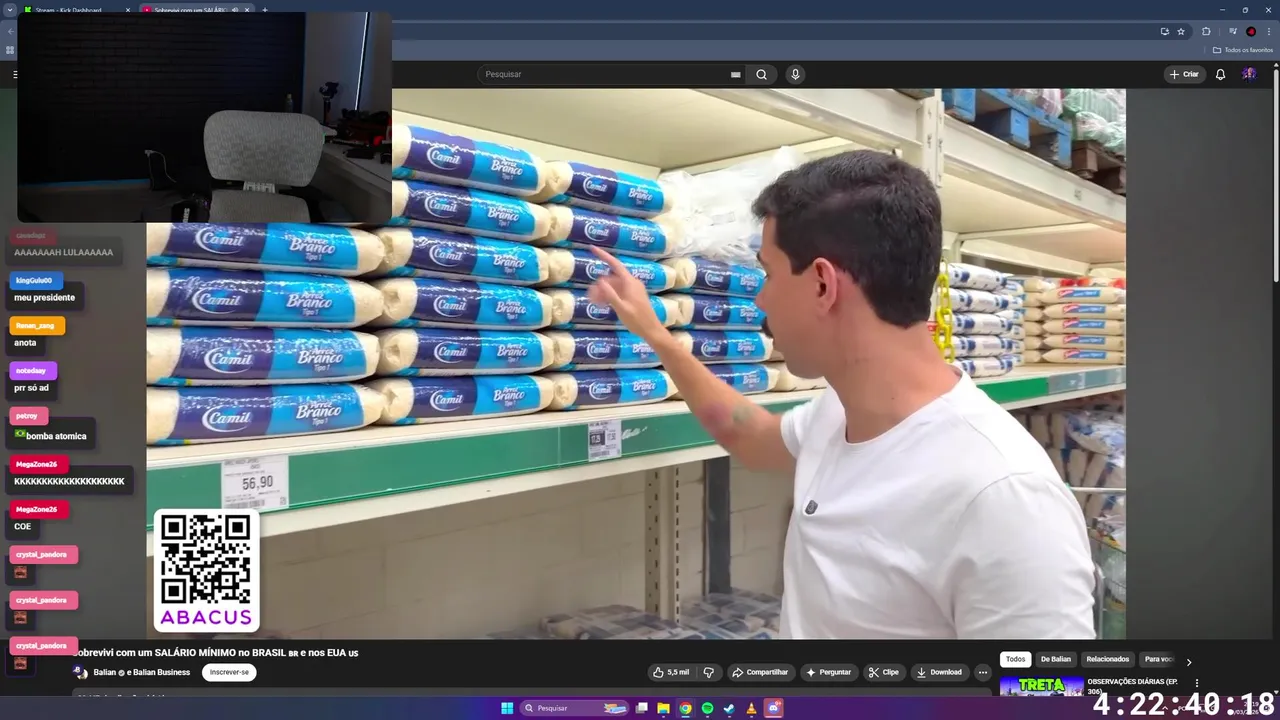
Task: Click the ABACUS QR code overlay
Action: coord(206,570)
